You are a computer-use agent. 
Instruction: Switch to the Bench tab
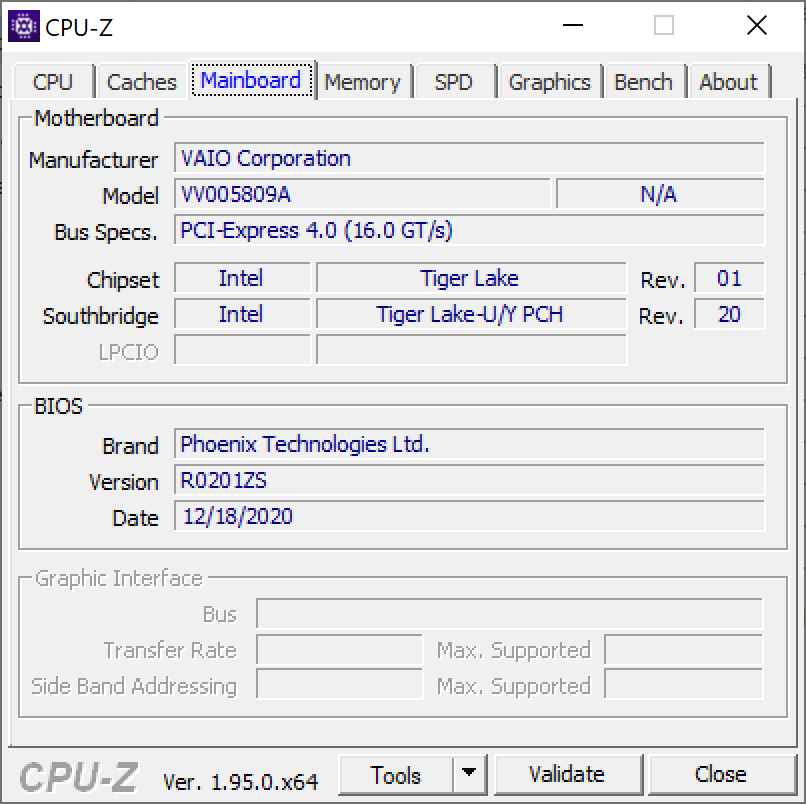(644, 82)
